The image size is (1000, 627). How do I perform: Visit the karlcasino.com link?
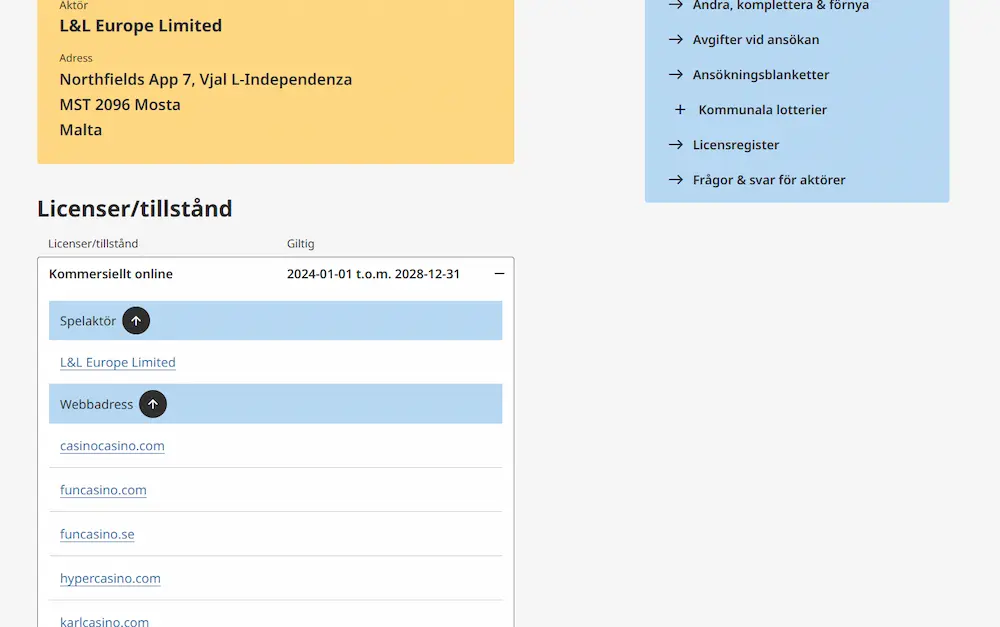[x=105, y=621]
